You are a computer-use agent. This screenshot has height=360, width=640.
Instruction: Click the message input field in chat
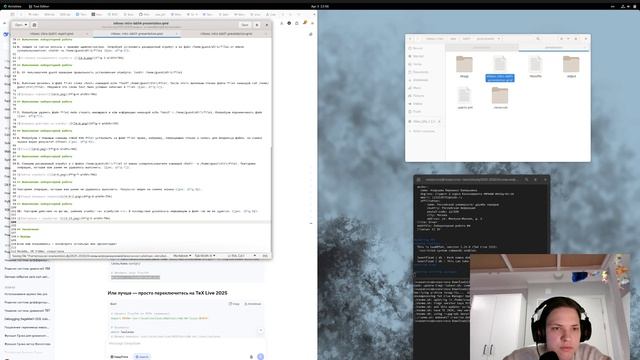186,344
